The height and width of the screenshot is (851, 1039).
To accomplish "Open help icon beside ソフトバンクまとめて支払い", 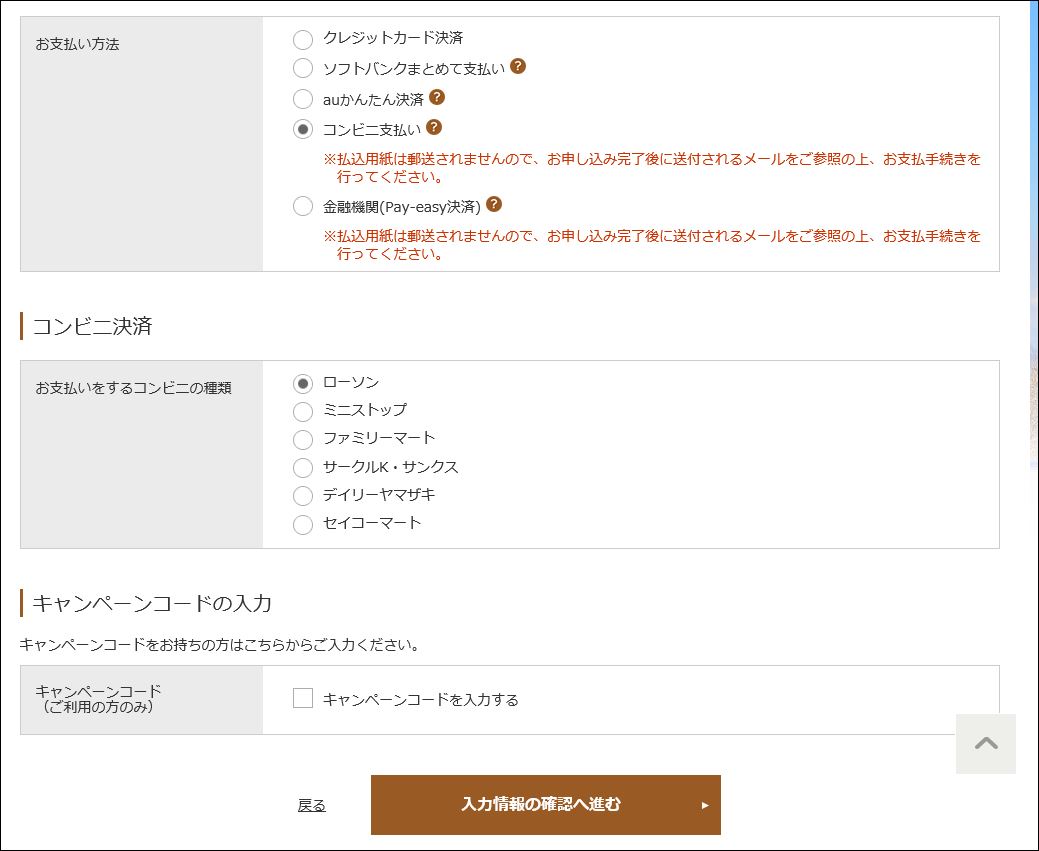I will pyautogui.click(x=518, y=66).
